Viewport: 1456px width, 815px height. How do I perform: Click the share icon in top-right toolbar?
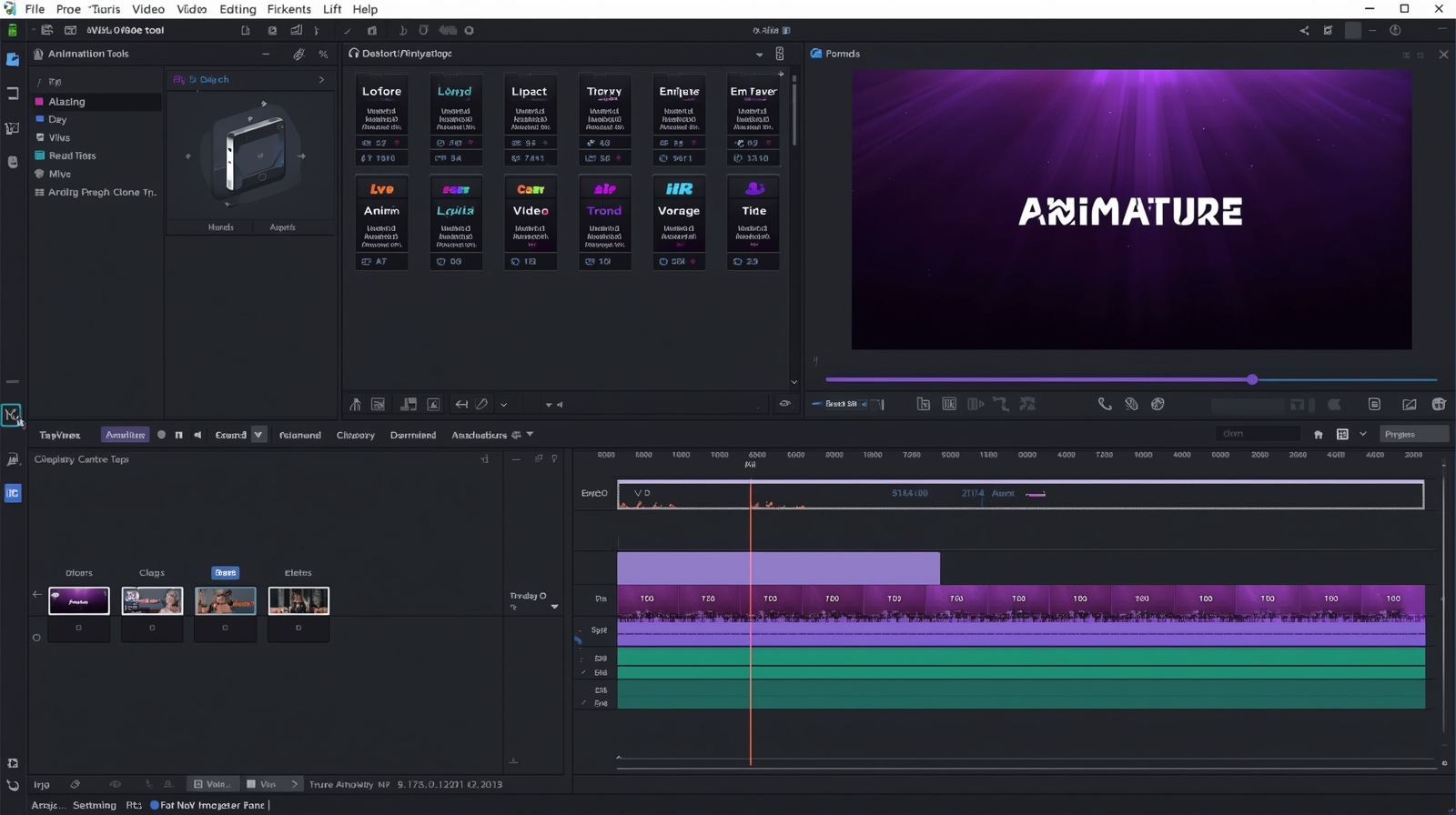pyautogui.click(x=1304, y=31)
